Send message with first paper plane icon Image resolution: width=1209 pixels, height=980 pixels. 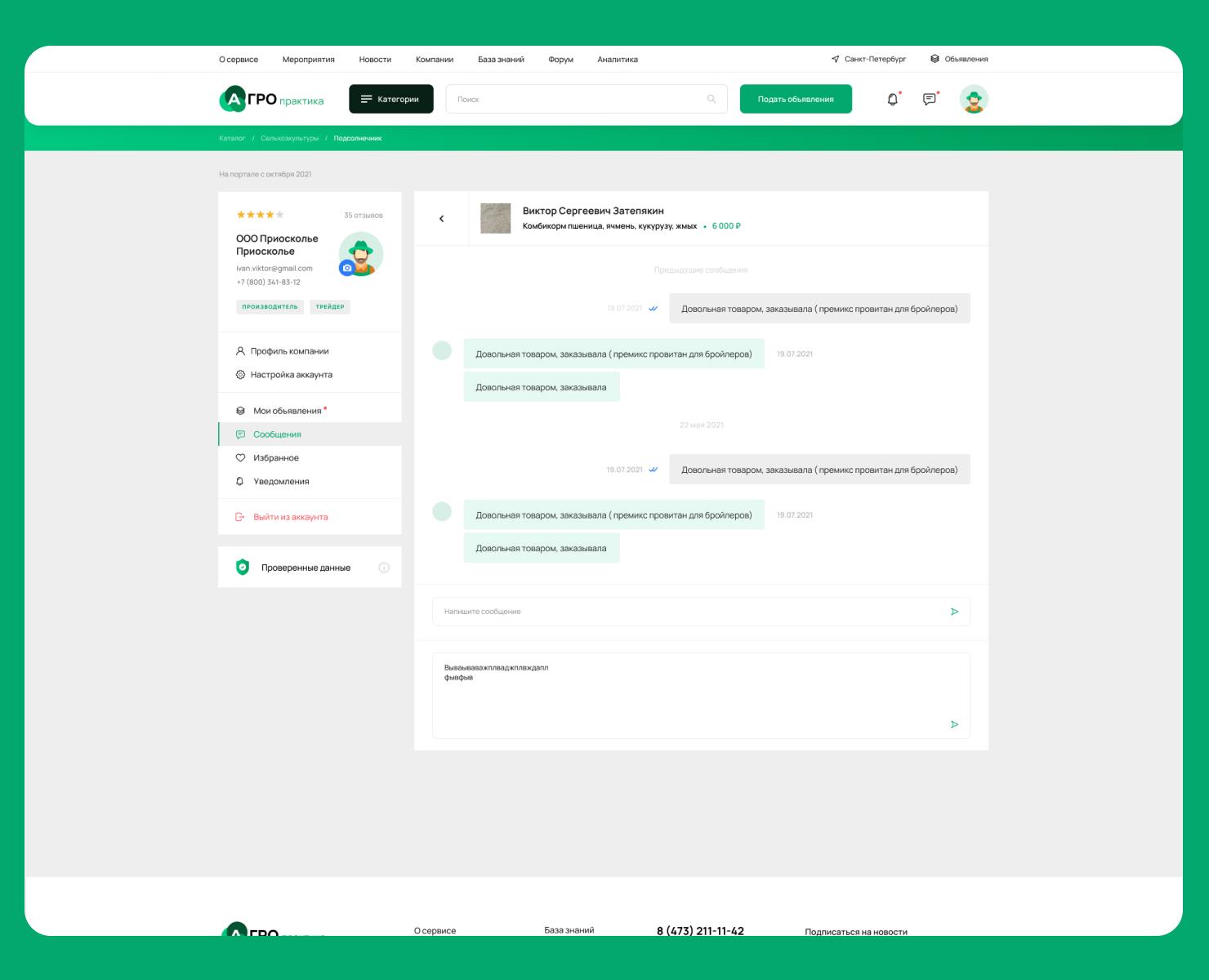(954, 612)
